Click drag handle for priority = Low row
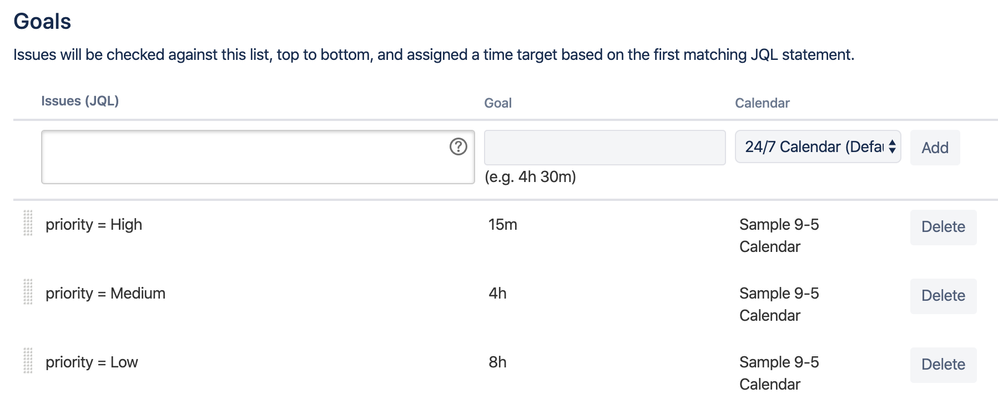The height and width of the screenshot is (404, 998). pyautogui.click(x=28, y=361)
